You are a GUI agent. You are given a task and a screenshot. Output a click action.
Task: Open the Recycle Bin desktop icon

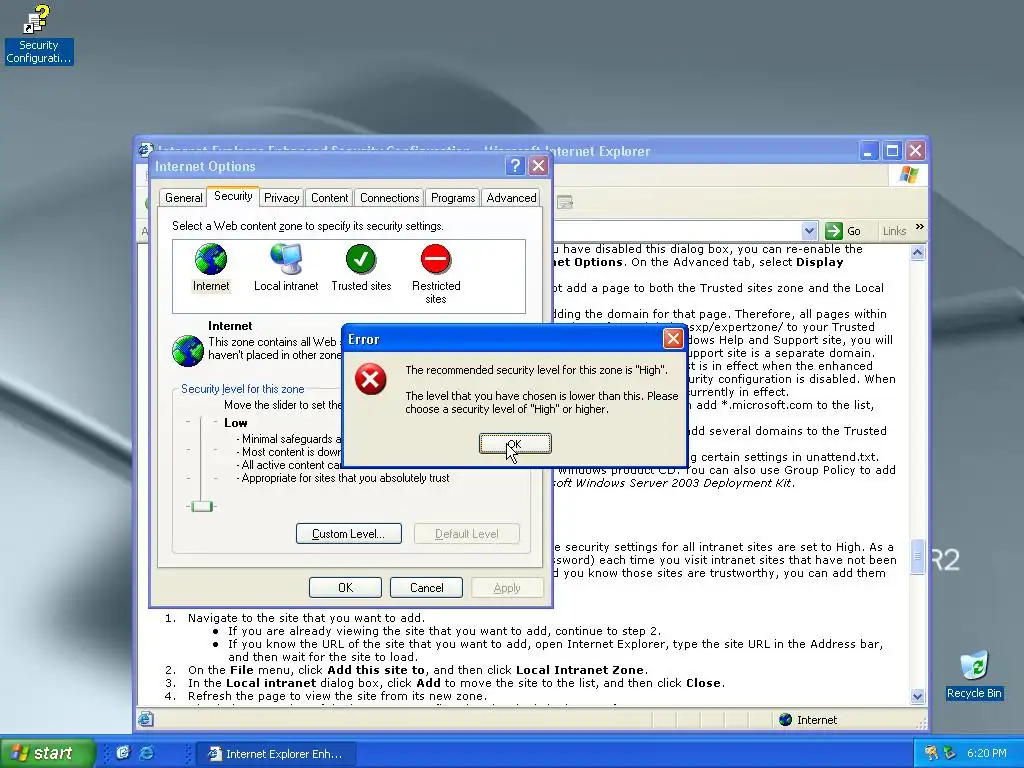974,675
